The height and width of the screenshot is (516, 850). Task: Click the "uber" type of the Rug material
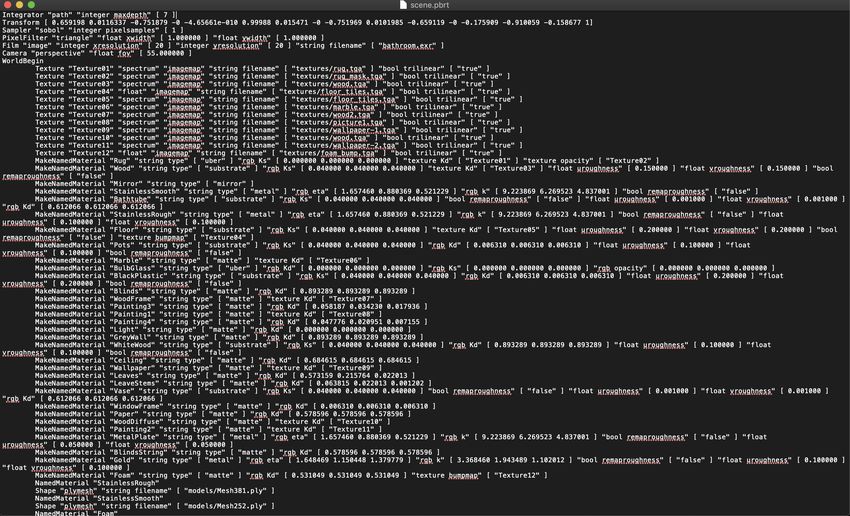pyautogui.click(x=215, y=160)
